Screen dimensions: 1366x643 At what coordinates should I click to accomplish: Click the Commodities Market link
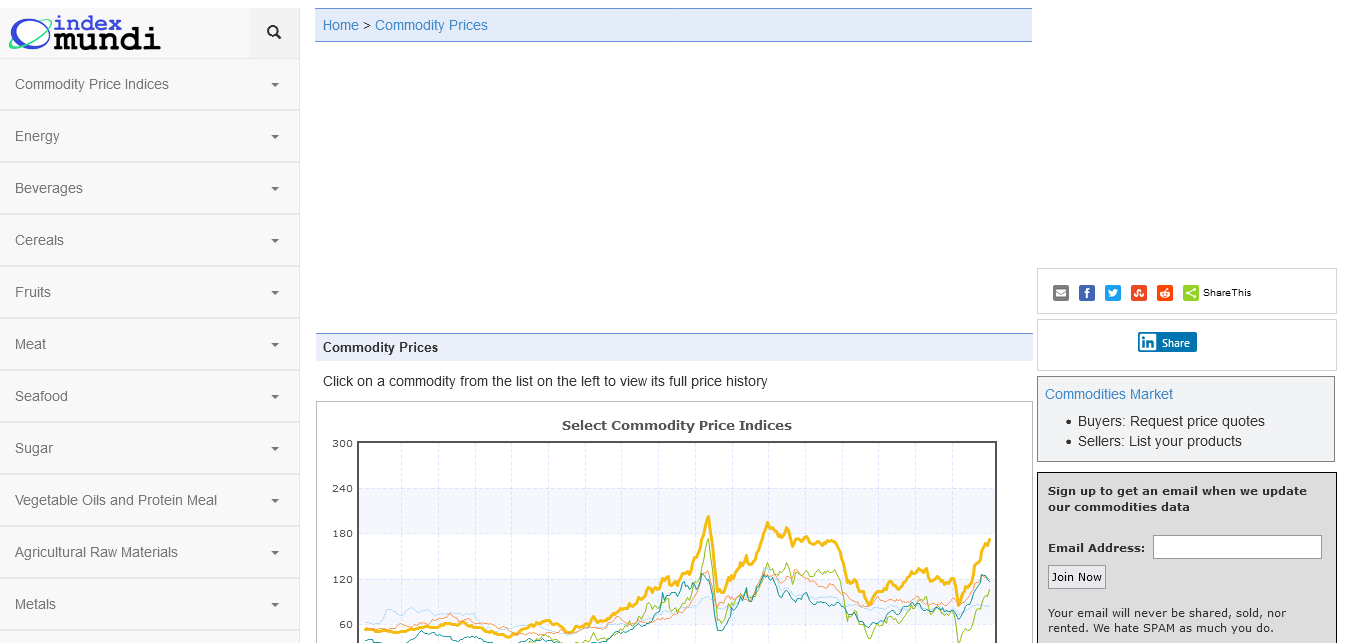[x=1108, y=394]
